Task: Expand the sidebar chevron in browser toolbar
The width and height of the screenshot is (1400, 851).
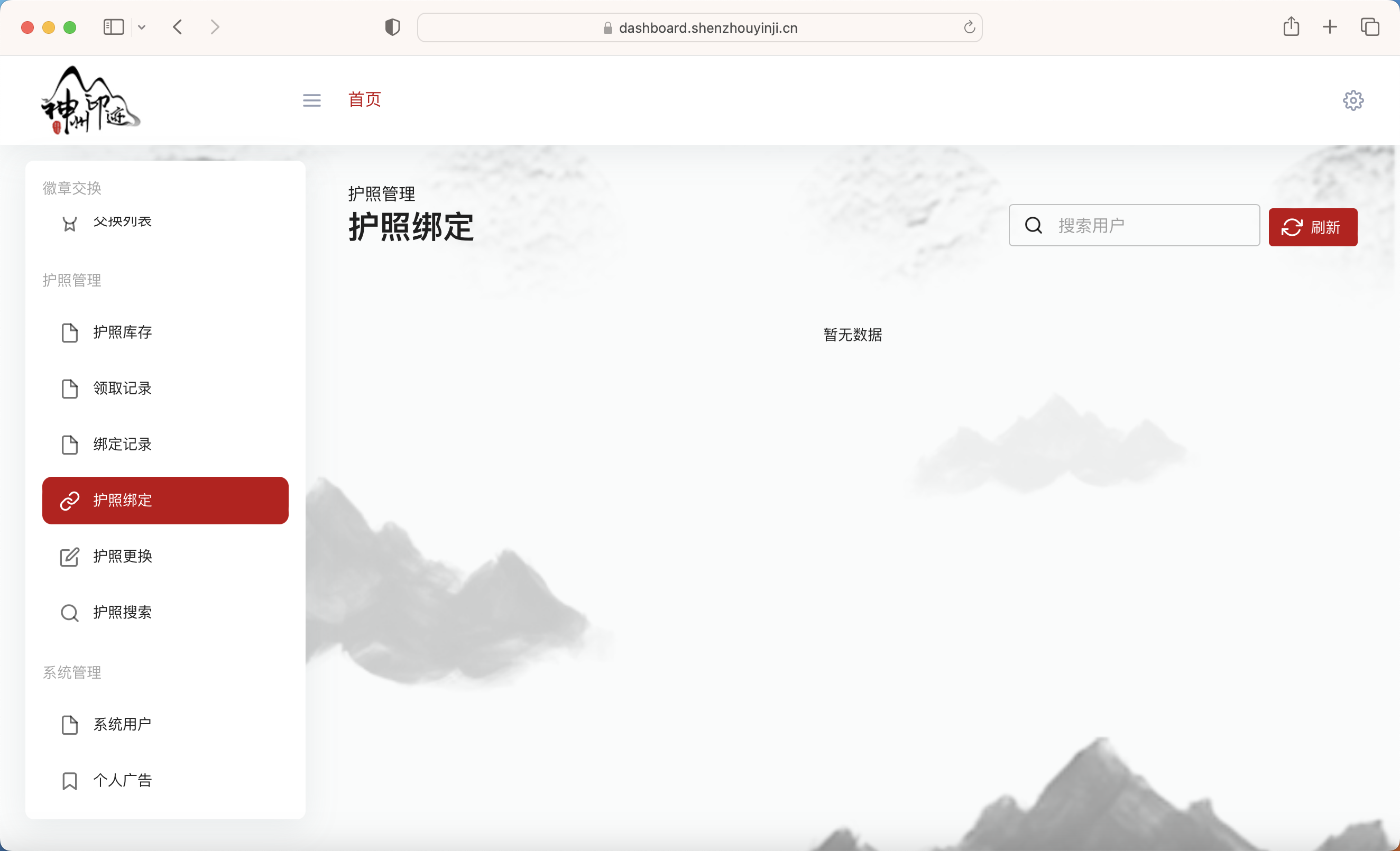Action: click(x=142, y=27)
